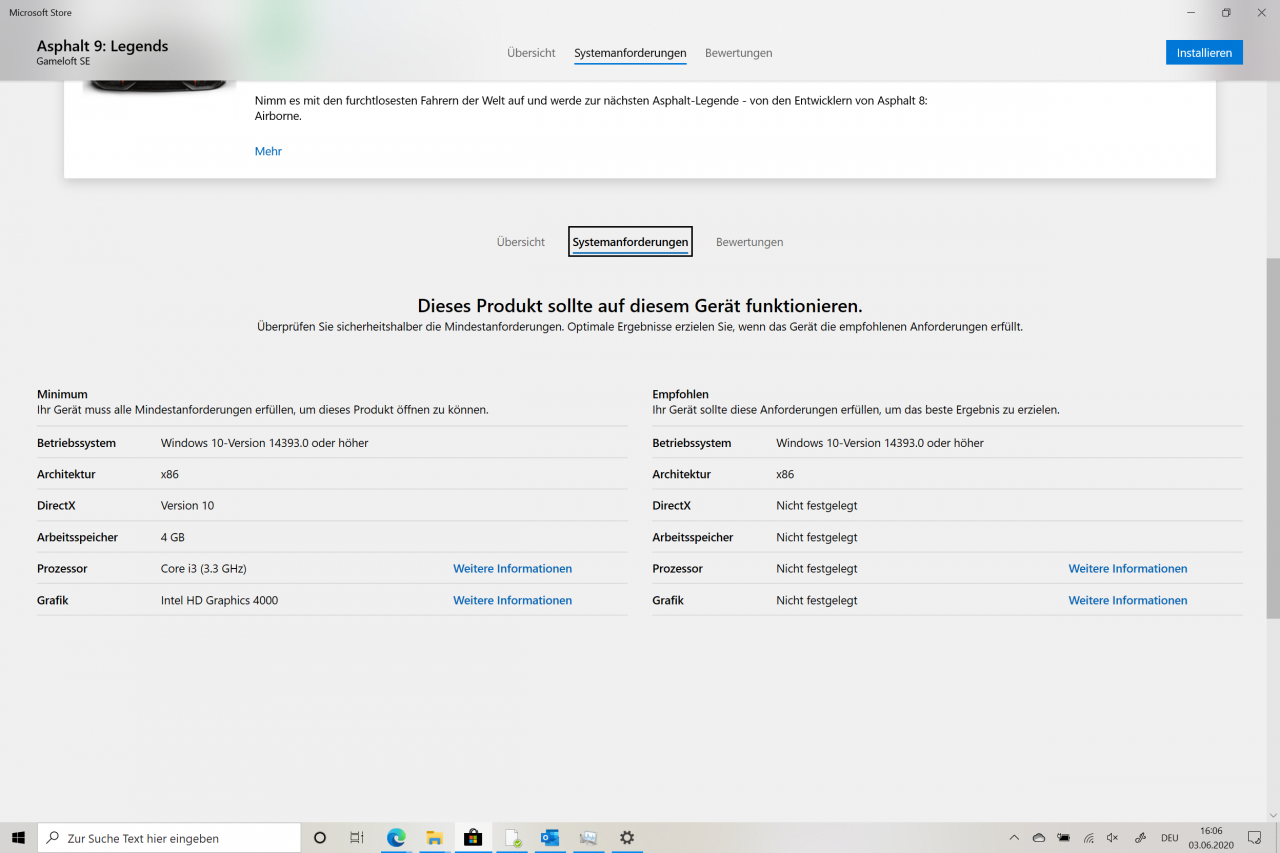Open Outlook from the taskbar
This screenshot has width=1280, height=853.
(x=550, y=838)
